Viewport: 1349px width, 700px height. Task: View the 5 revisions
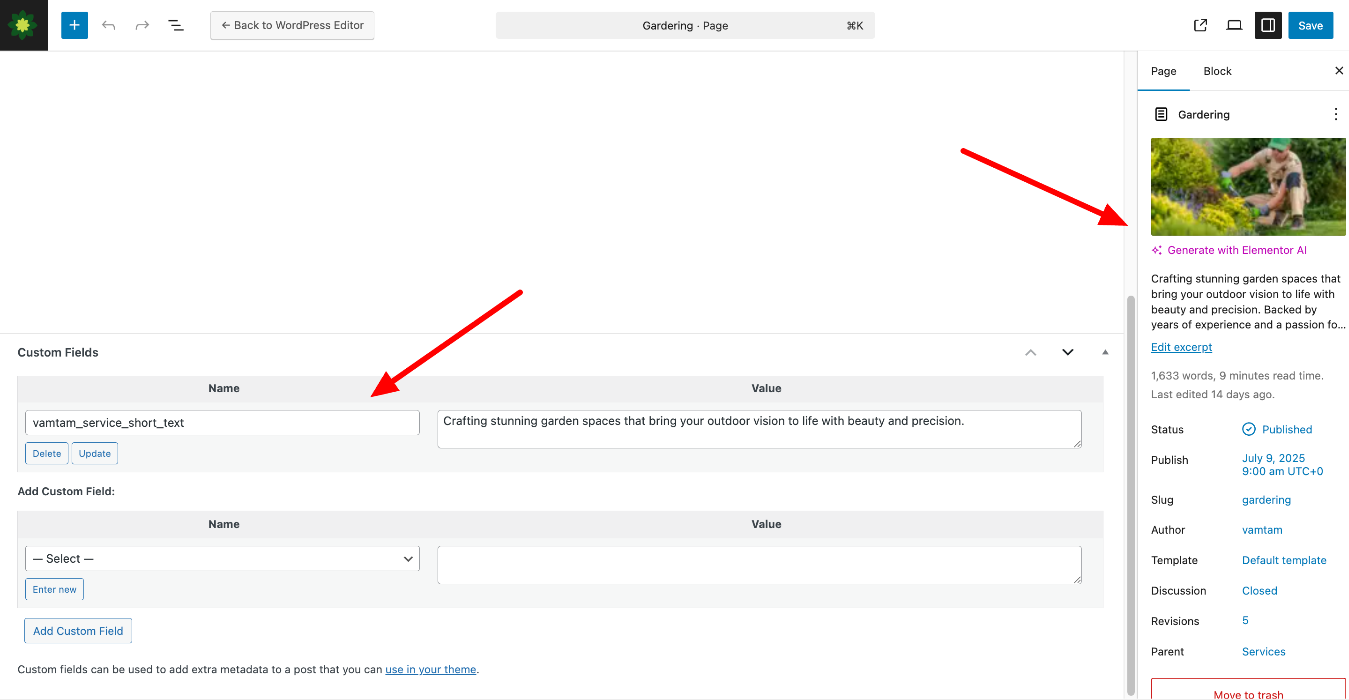[1245, 621]
